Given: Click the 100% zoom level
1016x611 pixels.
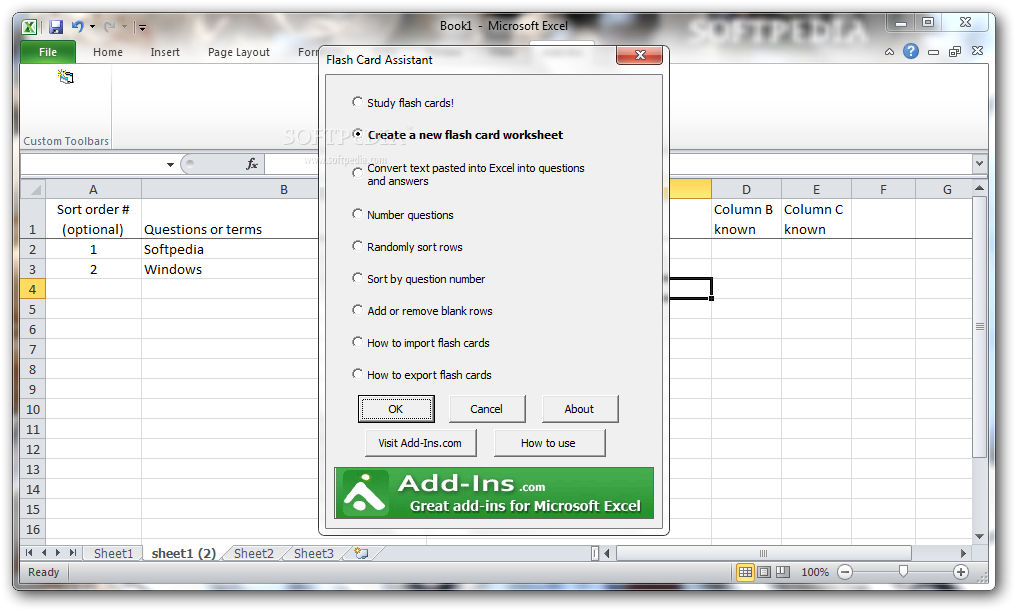Looking at the screenshot, I should [x=815, y=572].
